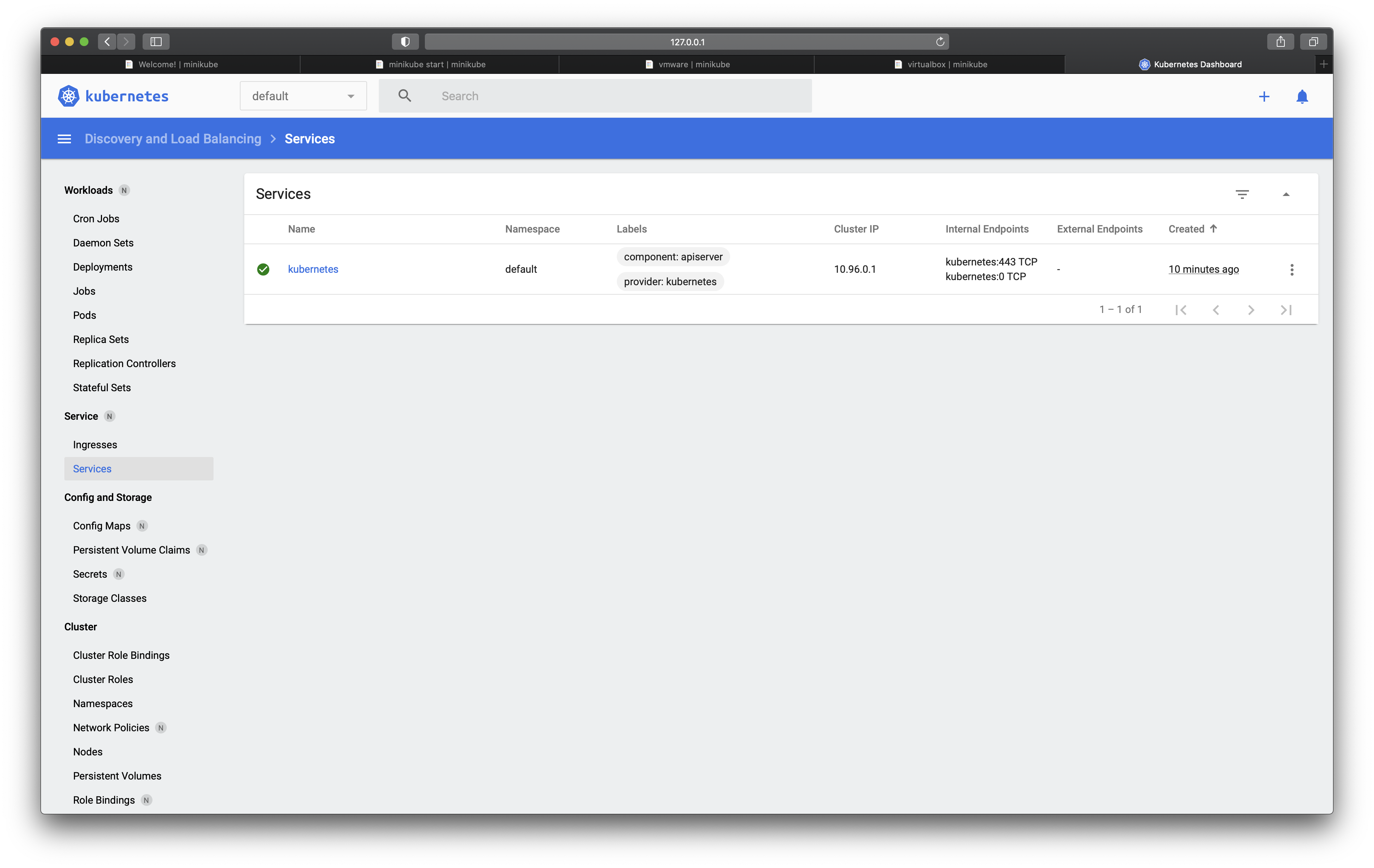Open Daemon Sets in sidebar

point(103,242)
